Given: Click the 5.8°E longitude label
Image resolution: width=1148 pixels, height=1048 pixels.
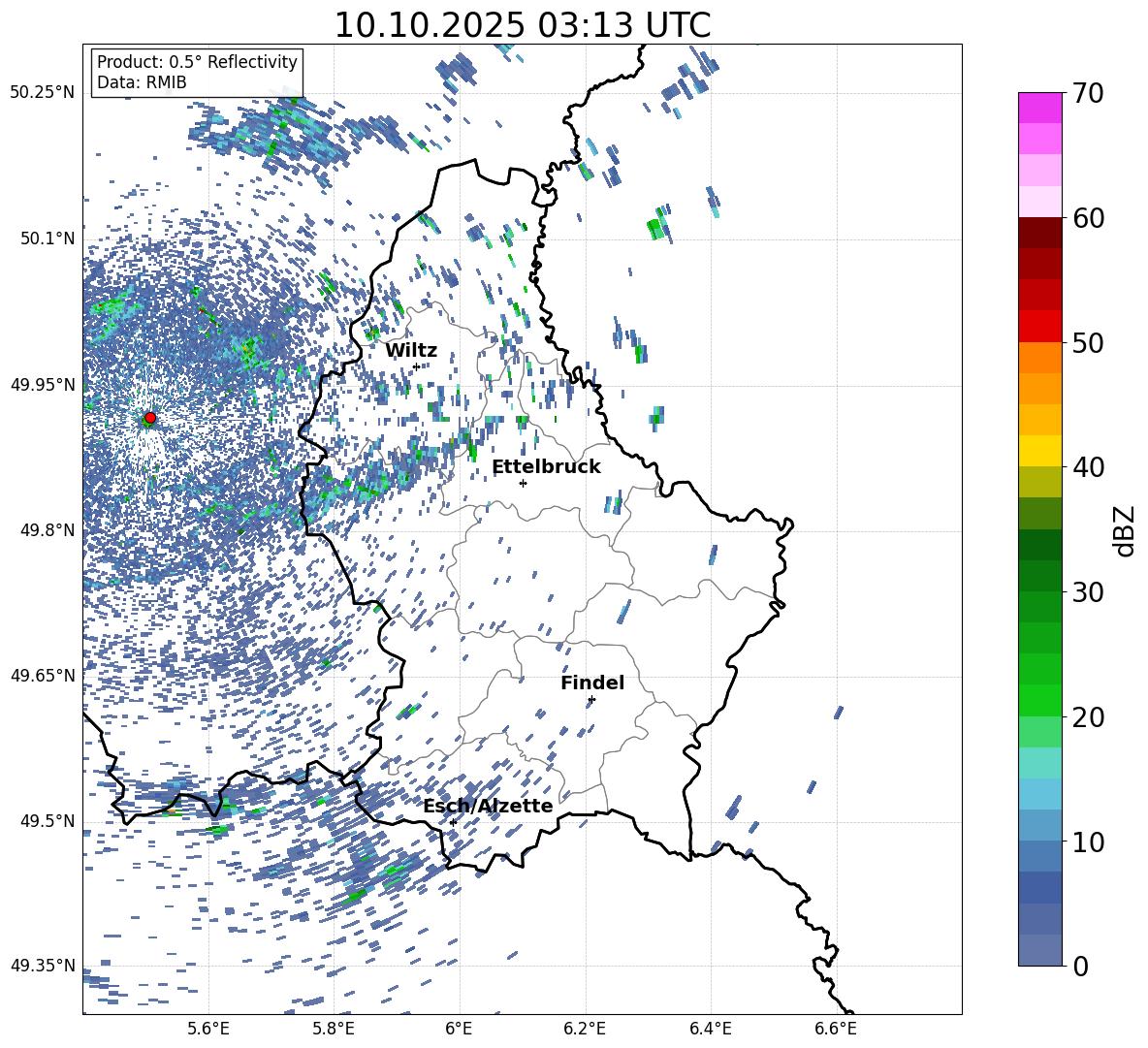Looking at the screenshot, I should (x=334, y=1029).
